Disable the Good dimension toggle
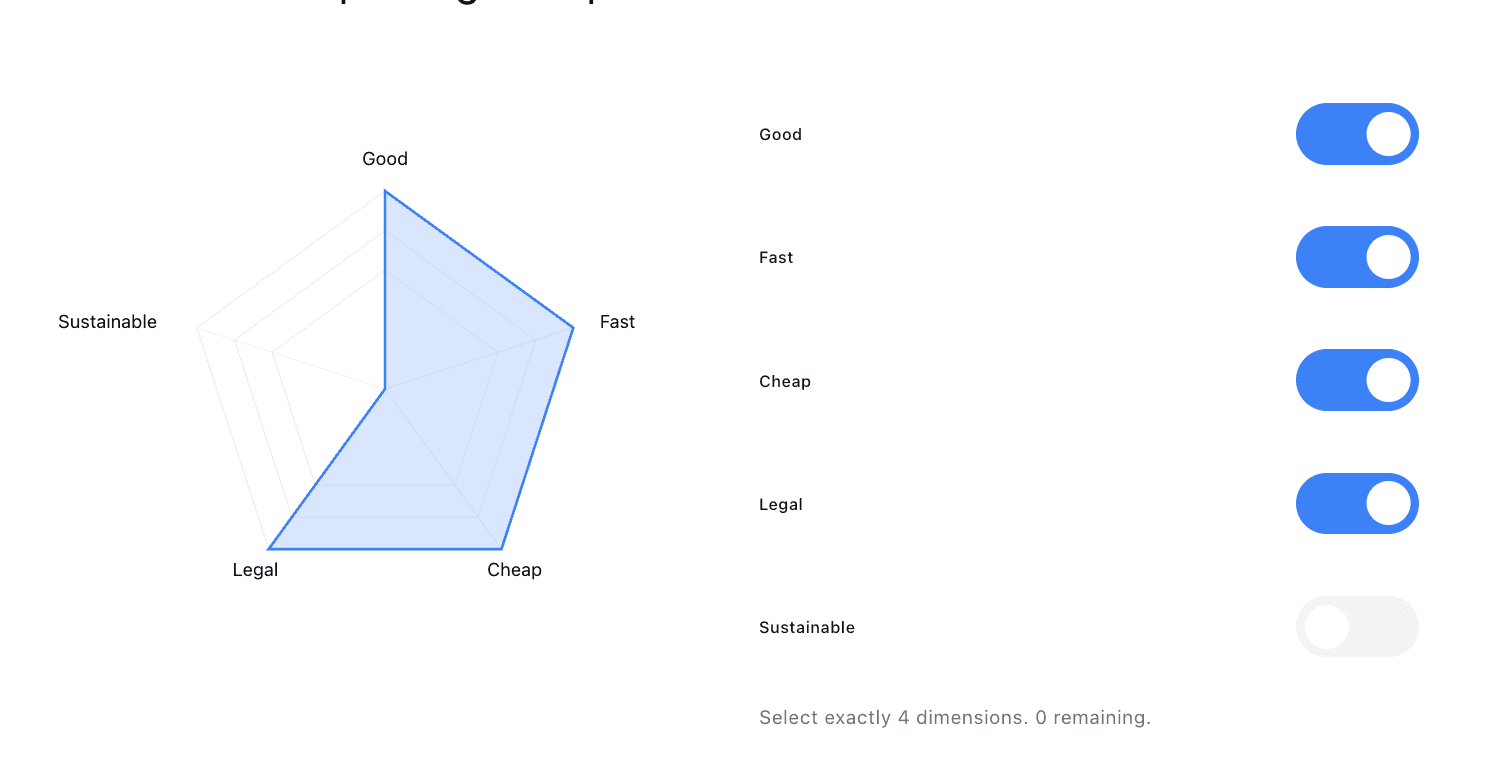Screen dimensions: 1490x758 pyautogui.click(x=1357, y=134)
